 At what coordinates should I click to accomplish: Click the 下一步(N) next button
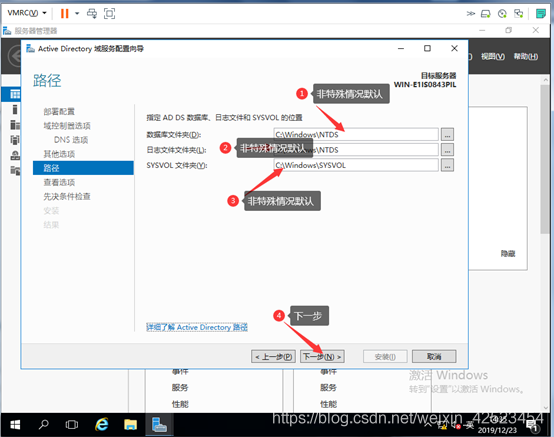[322, 357]
